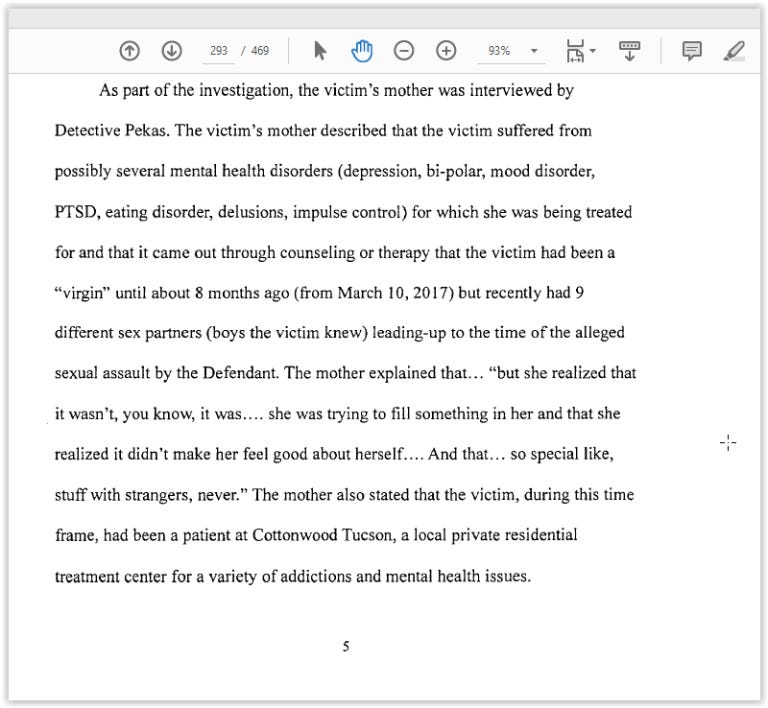
Task: Click page number 5 at the bottom
Action: click(x=346, y=646)
